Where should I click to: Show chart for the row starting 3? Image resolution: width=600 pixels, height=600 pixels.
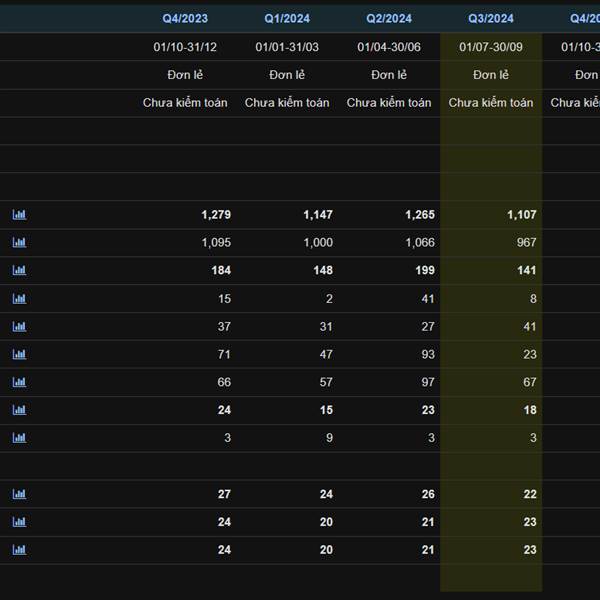pos(19,438)
